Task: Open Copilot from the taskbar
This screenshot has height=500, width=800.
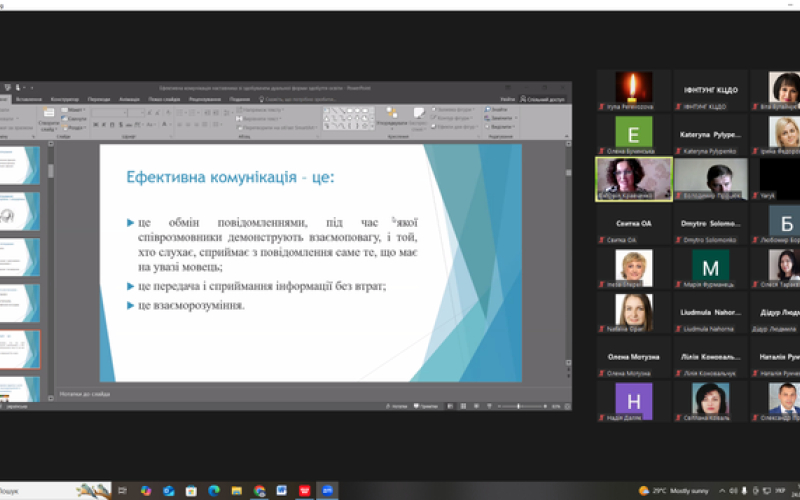Action: coord(146,491)
